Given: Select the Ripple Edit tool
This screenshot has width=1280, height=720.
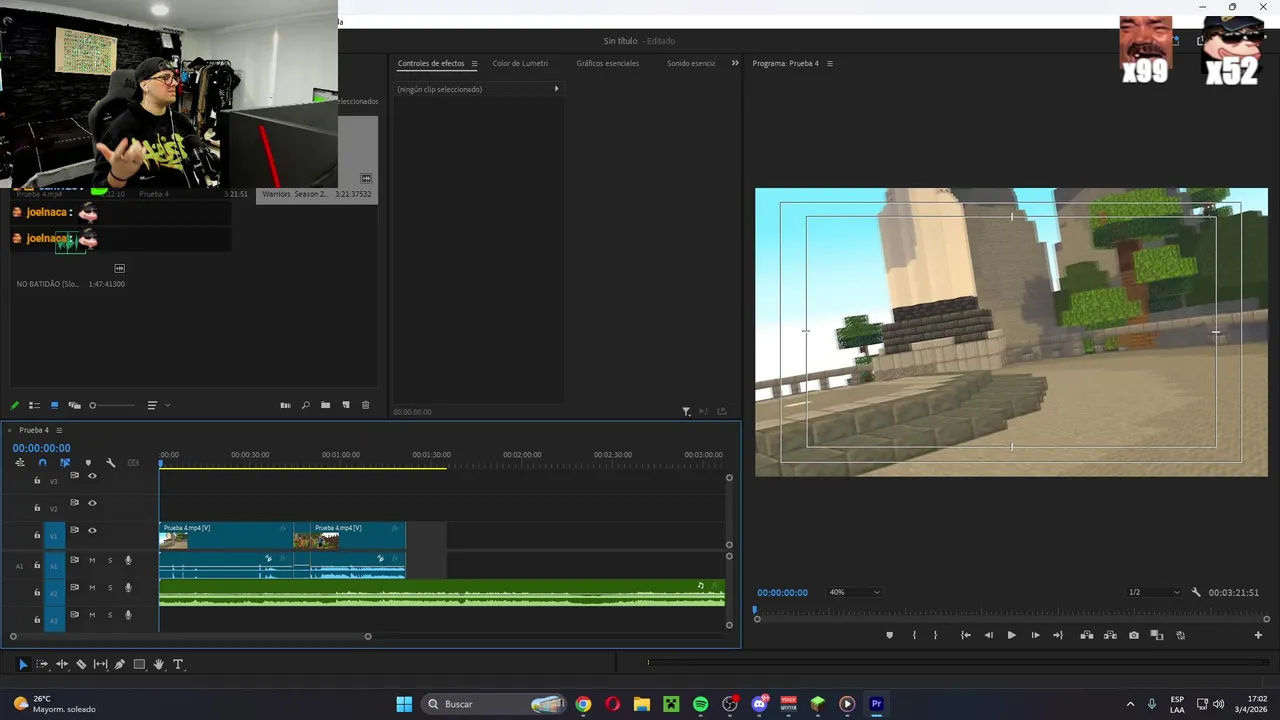Looking at the screenshot, I should coord(62,664).
